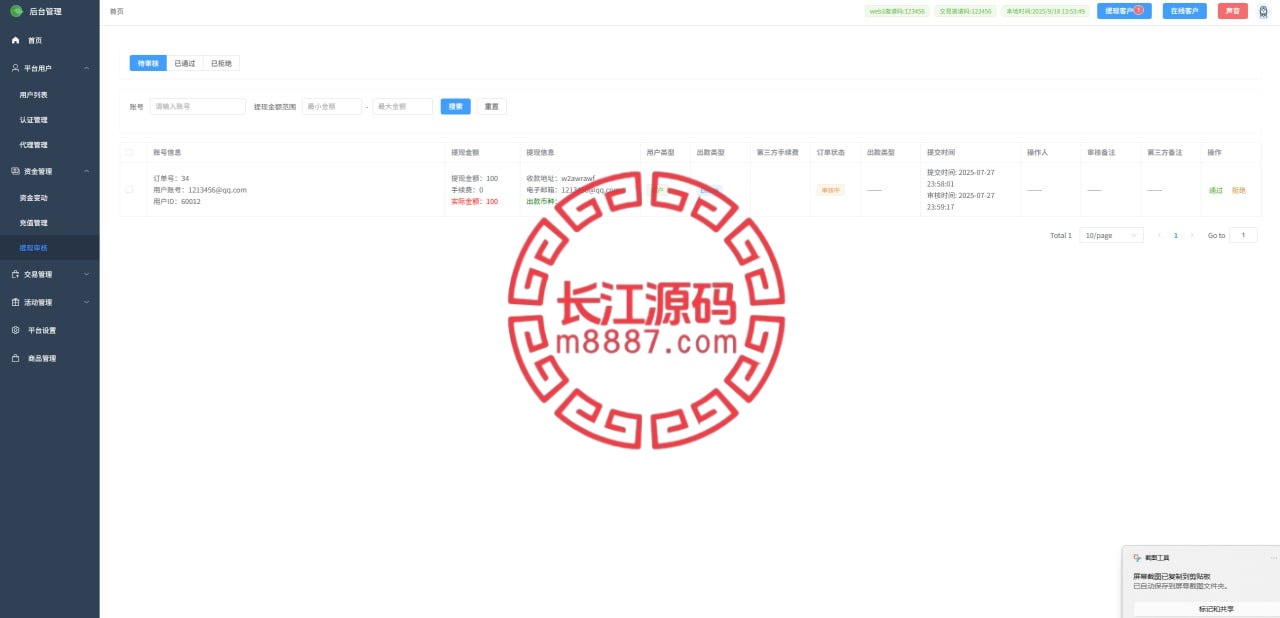Click the 提交时间 column header
Screen dimensions: 1280x618
pos(941,152)
